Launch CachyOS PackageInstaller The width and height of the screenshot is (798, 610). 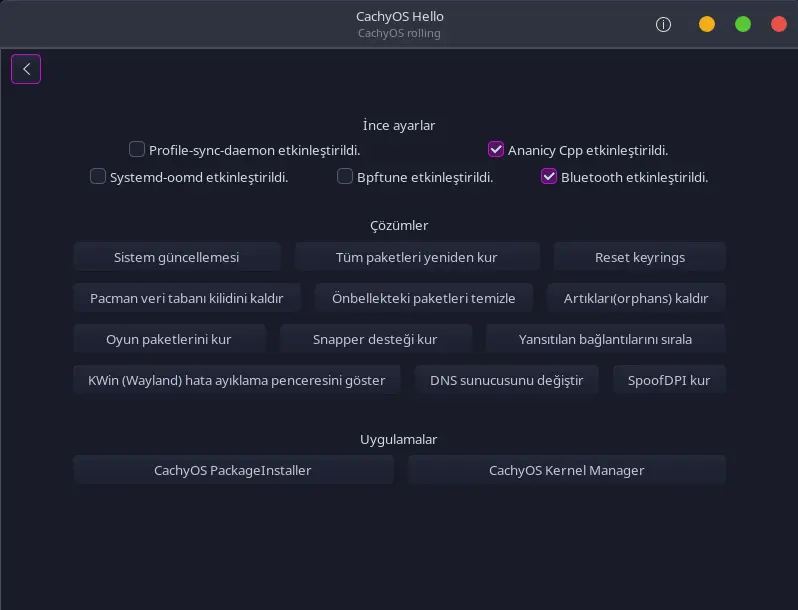233,470
